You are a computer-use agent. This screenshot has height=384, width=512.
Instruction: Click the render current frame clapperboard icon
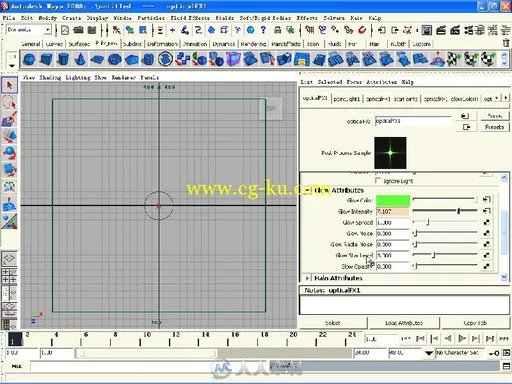tap(441, 30)
